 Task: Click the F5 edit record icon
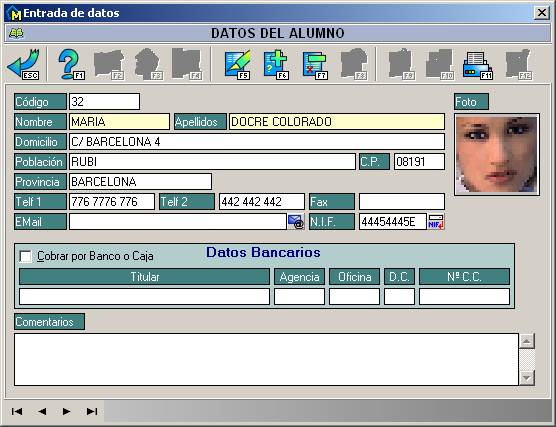click(238, 64)
